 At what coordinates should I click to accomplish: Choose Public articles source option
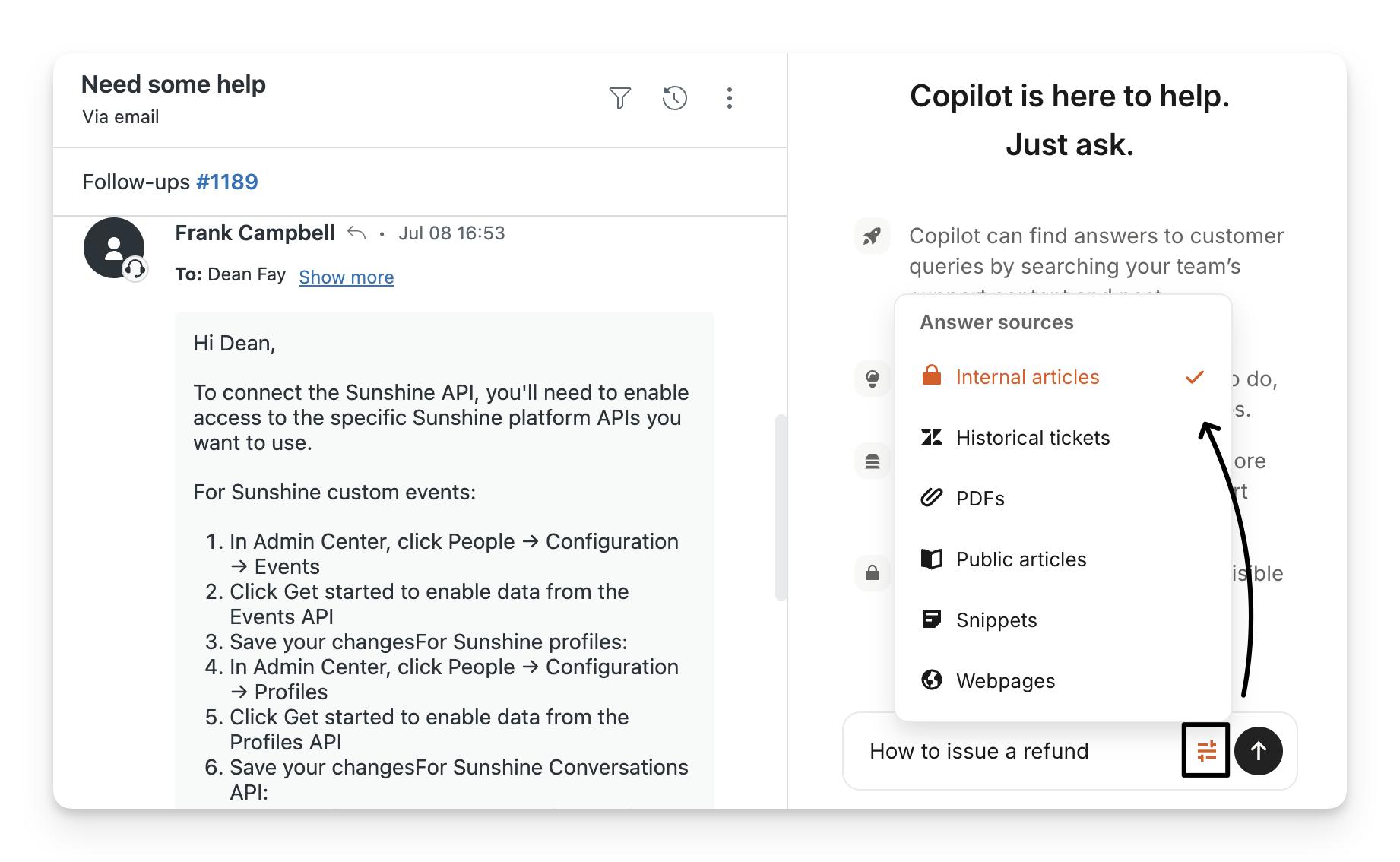coord(1021,559)
